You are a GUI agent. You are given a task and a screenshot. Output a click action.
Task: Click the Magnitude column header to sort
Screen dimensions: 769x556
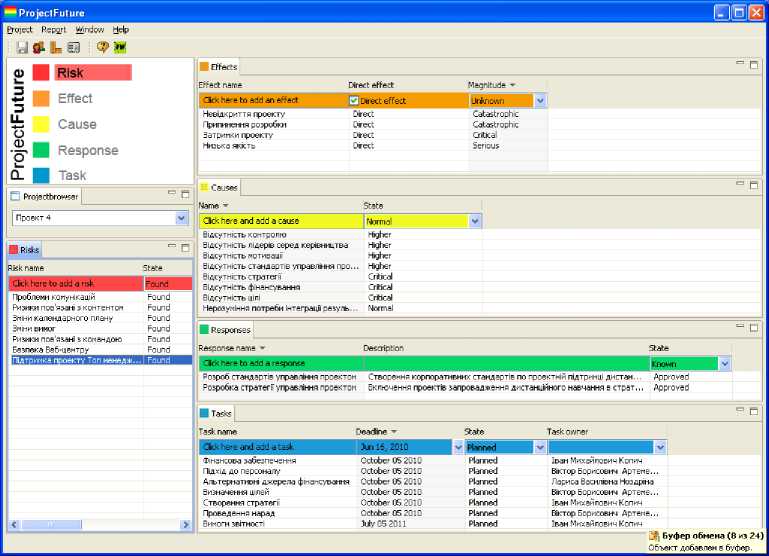[491, 85]
